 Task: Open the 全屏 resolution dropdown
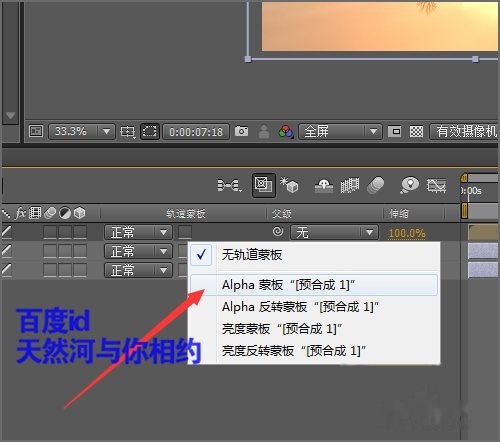point(340,131)
